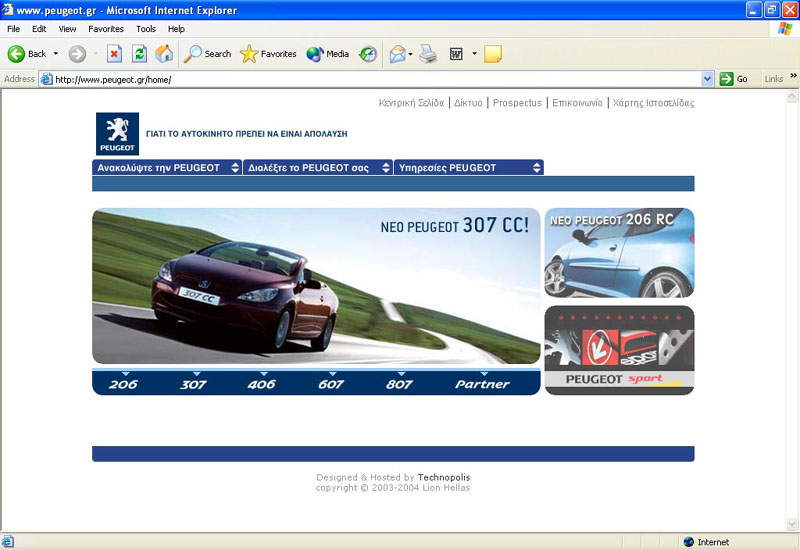Click the scrollbar down arrow
Screen dimensions: 800x550
(792, 524)
